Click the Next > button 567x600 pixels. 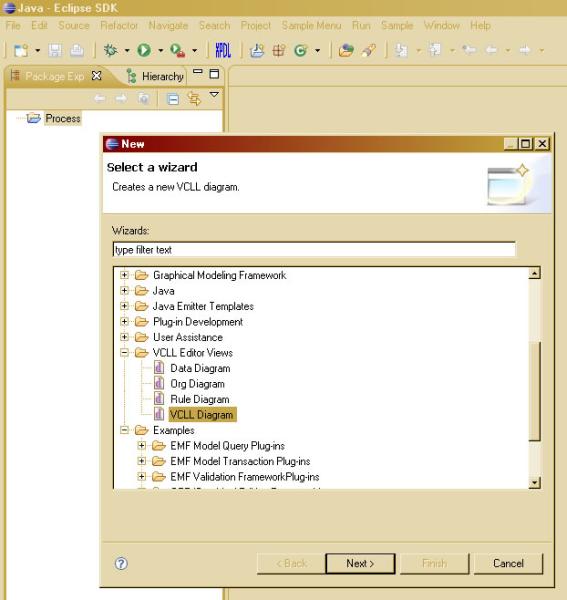(x=360, y=563)
